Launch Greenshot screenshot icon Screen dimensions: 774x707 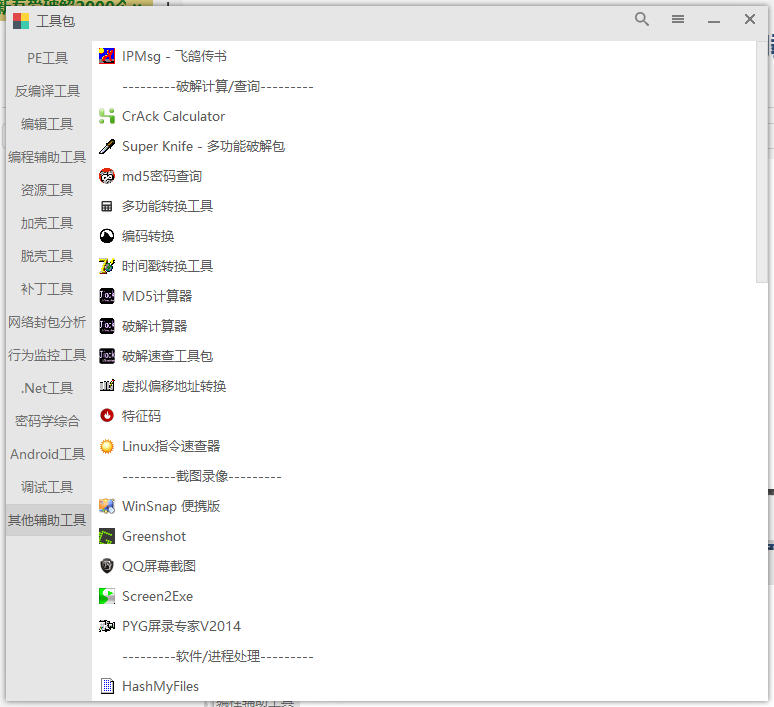(107, 536)
